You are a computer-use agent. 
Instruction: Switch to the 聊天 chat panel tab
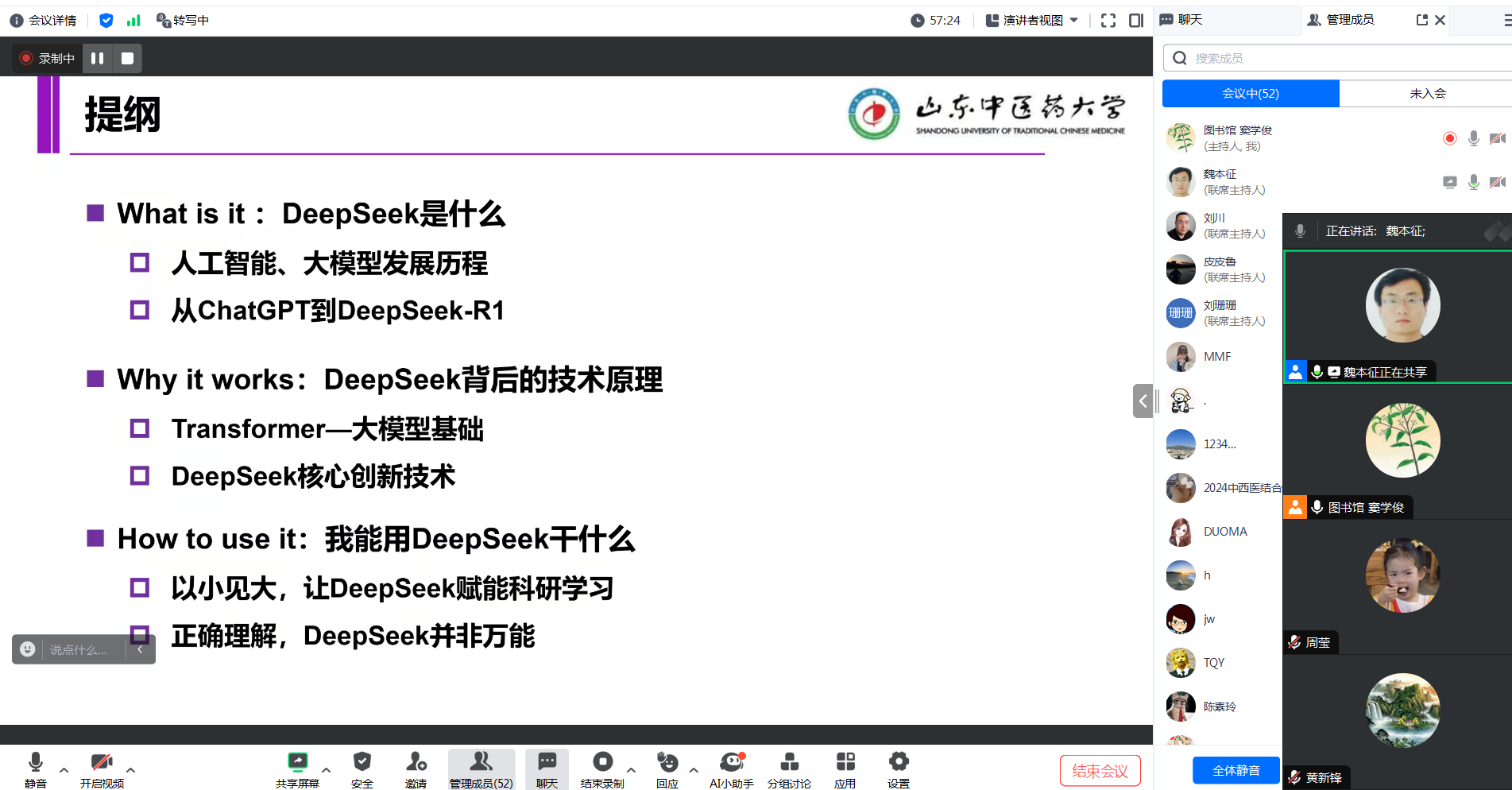(x=1182, y=20)
